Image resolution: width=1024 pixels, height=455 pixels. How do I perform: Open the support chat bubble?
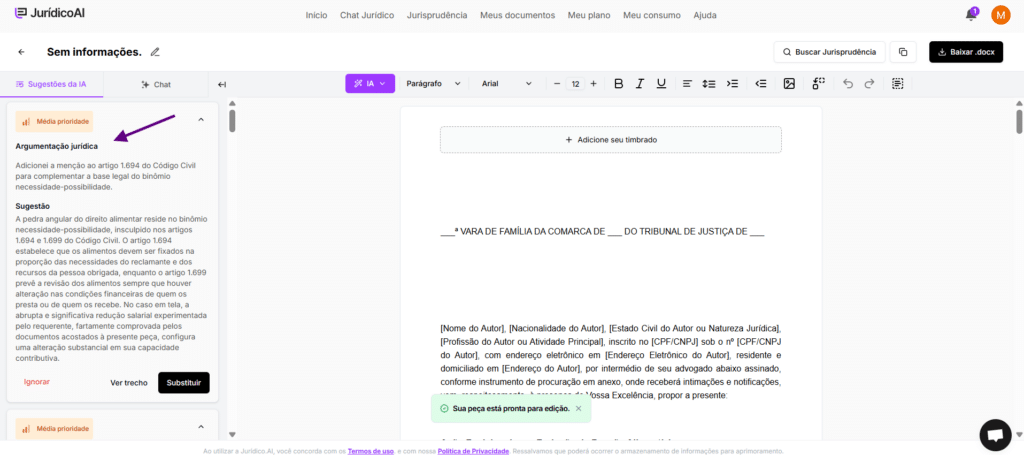click(995, 435)
